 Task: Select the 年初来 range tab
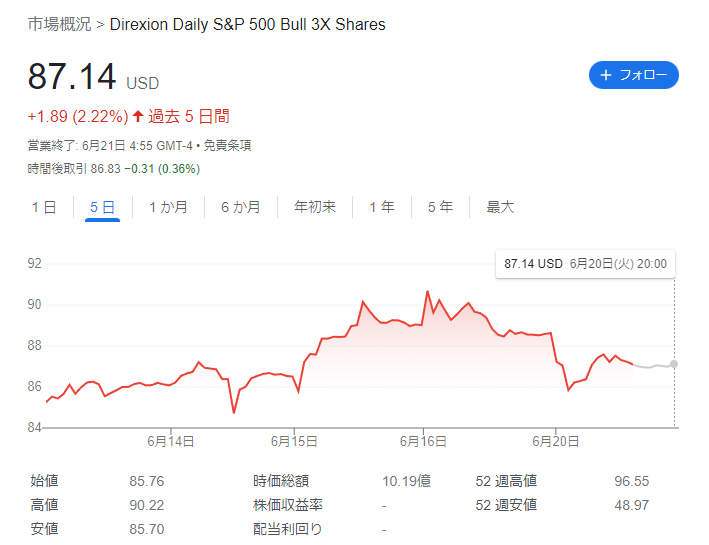pyautogui.click(x=315, y=207)
